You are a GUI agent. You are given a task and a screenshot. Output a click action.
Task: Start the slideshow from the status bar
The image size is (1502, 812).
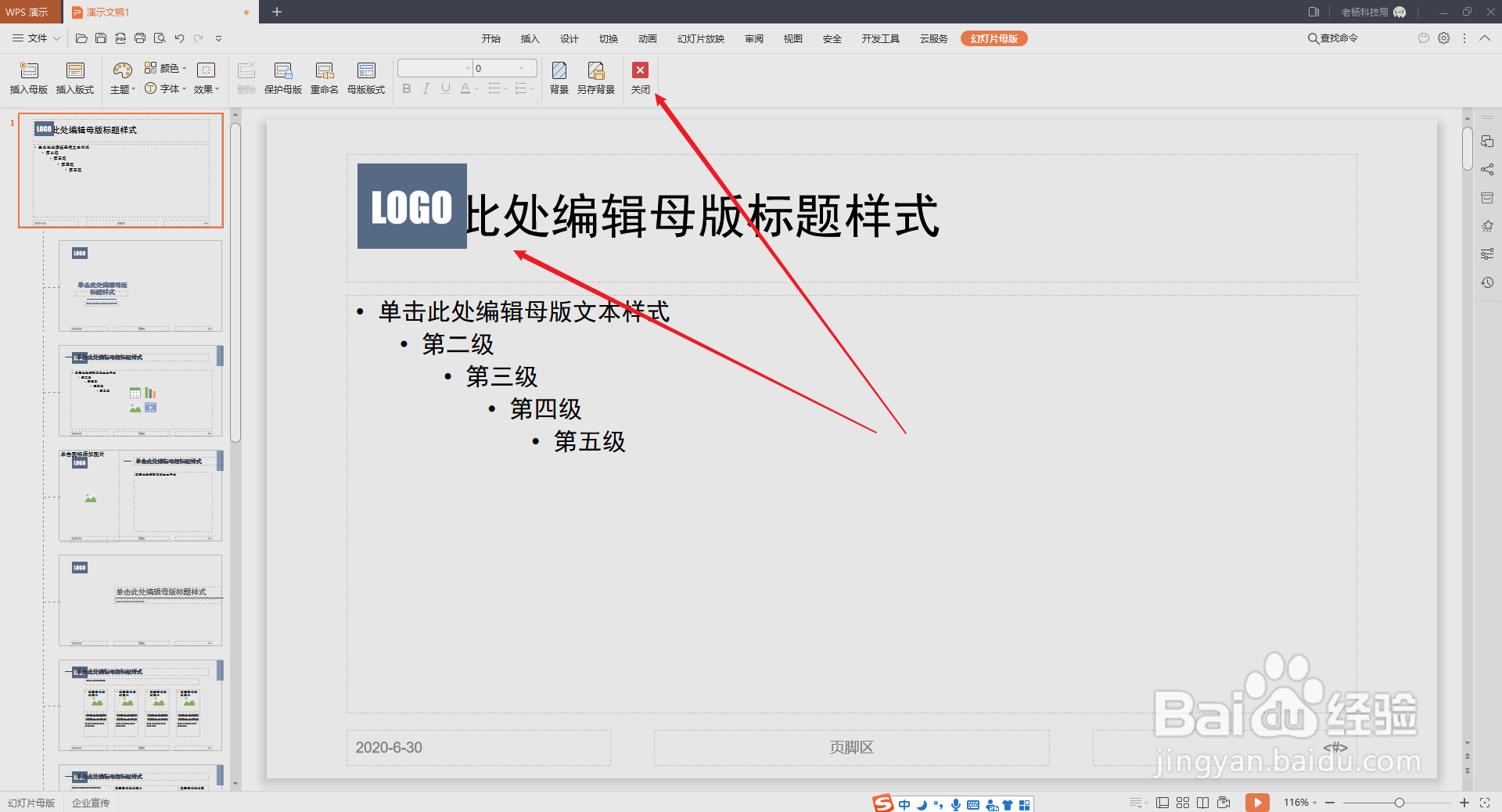click(1257, 802)
